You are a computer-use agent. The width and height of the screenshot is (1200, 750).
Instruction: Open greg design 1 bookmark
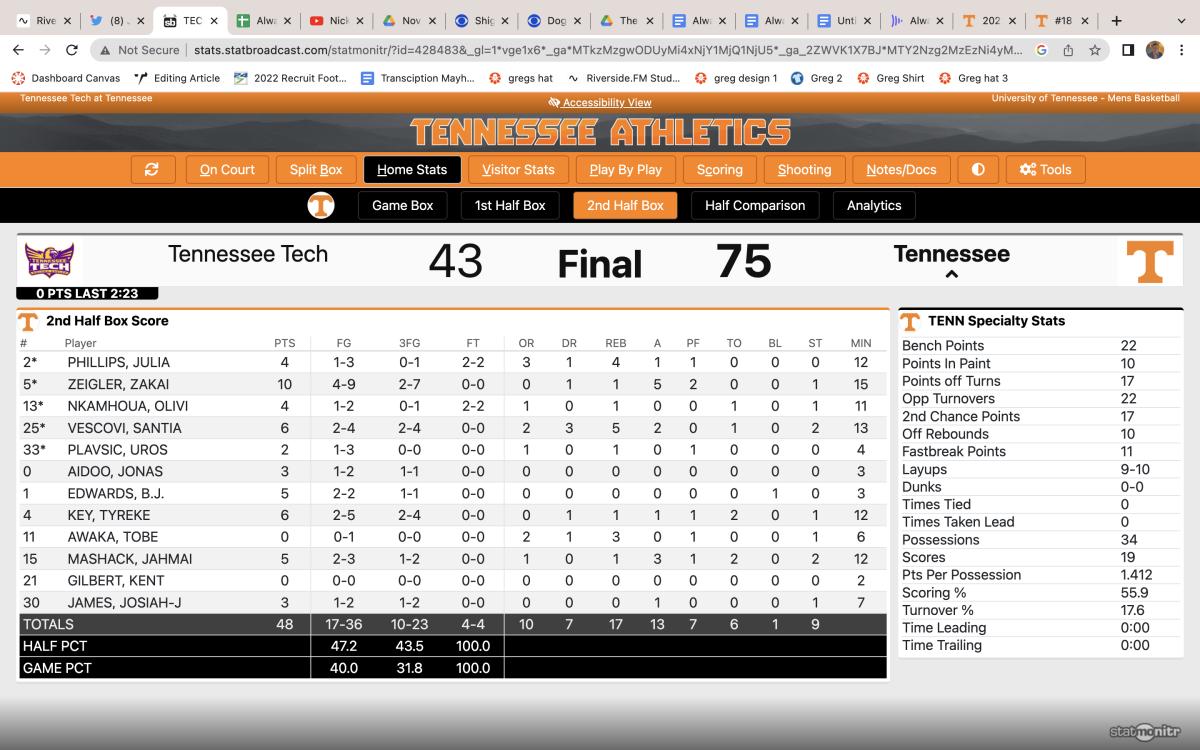coord(736,78)
